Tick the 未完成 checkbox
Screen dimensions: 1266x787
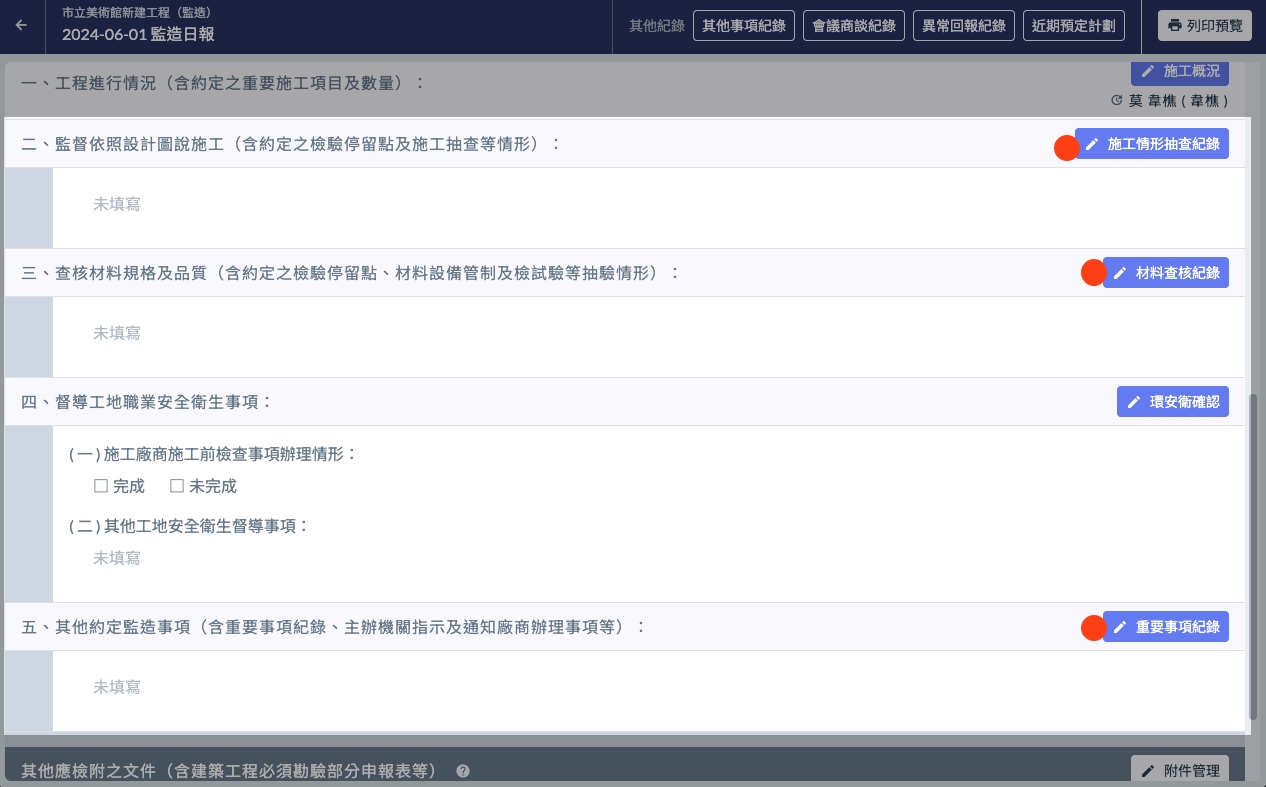click(177, 487)
